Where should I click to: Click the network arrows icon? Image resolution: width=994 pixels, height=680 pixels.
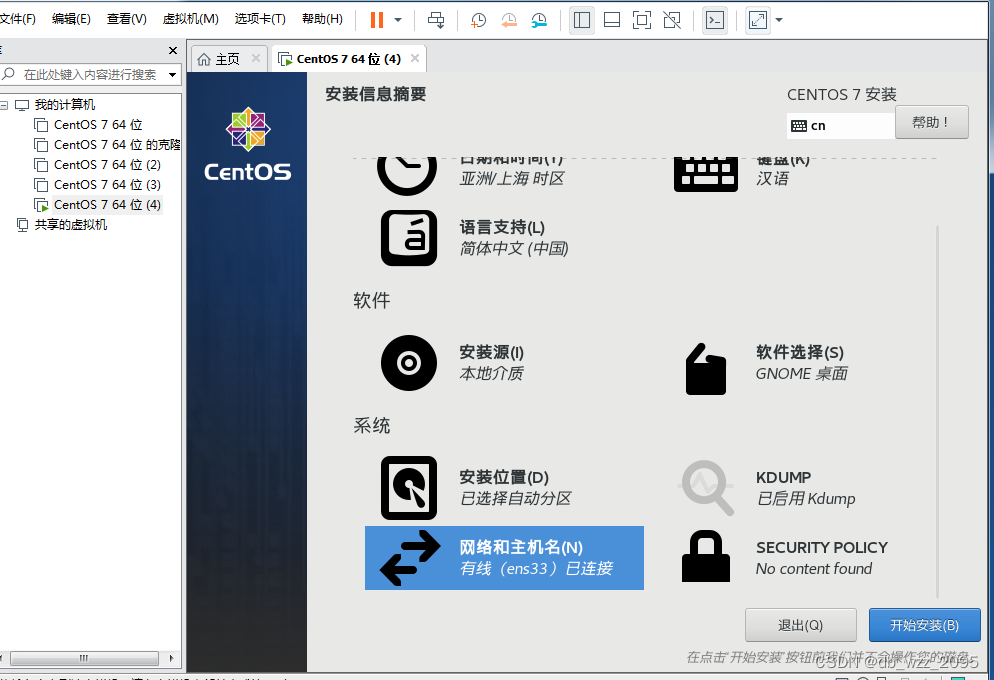410,558
